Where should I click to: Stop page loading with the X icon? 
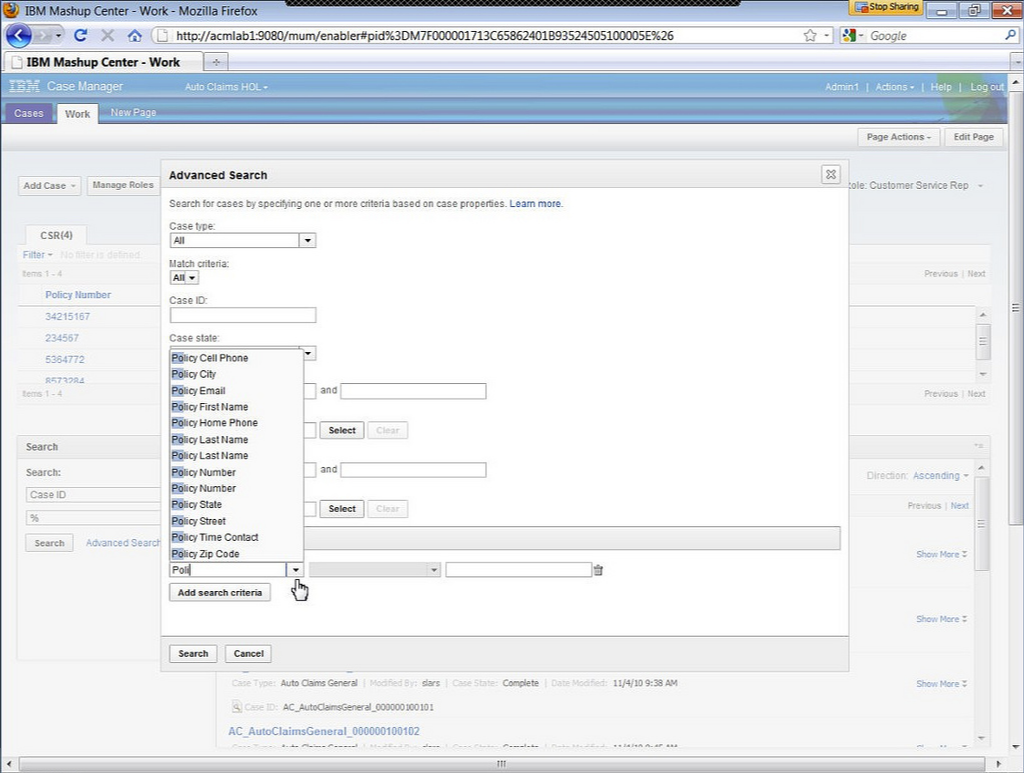106,34
